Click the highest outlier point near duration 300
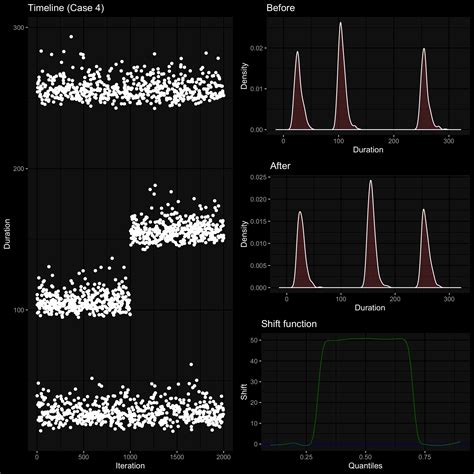Viewport: 474px width, 474px height. pos(71,37)
